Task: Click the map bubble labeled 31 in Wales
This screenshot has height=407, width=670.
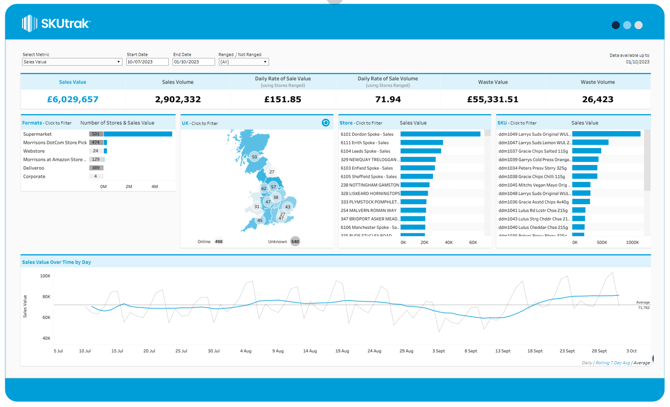Action: click(258, 207)
